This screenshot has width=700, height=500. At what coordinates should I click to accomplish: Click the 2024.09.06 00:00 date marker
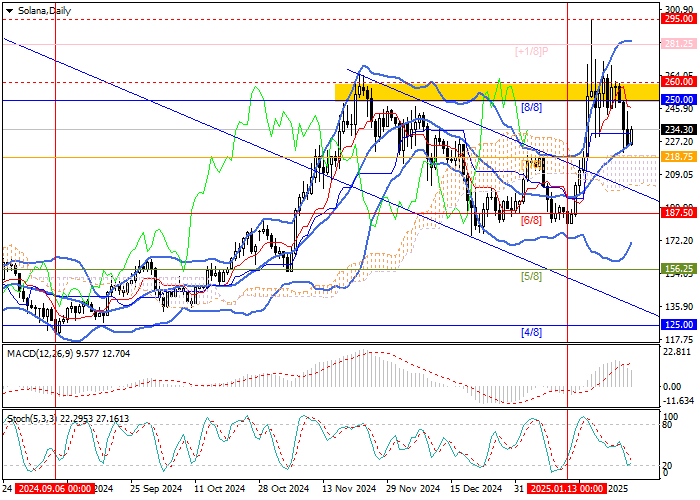coord(53,490)
